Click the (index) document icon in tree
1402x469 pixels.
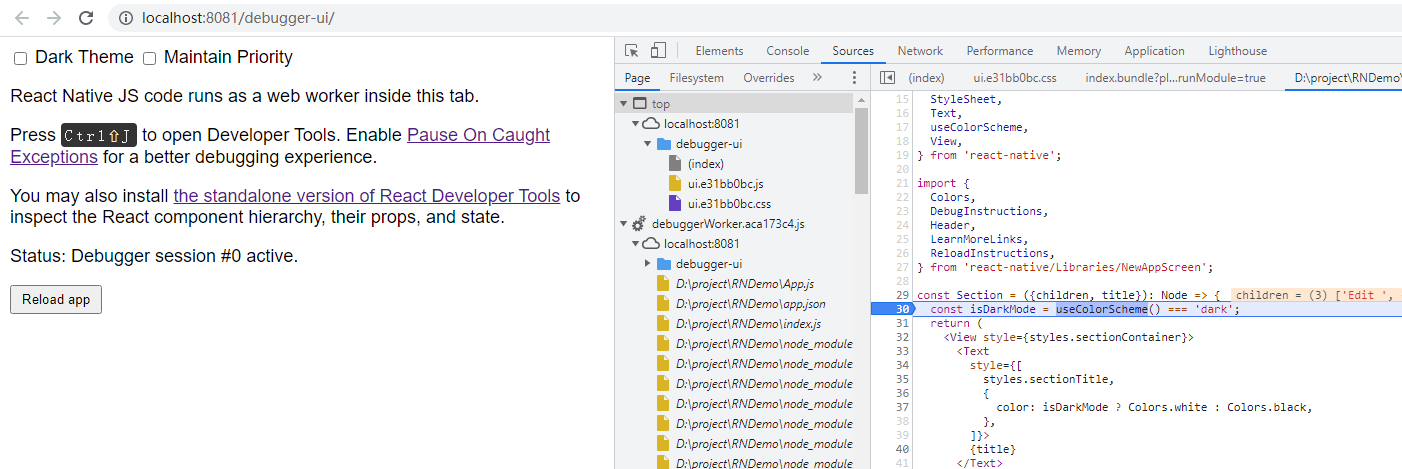point(675,164)
